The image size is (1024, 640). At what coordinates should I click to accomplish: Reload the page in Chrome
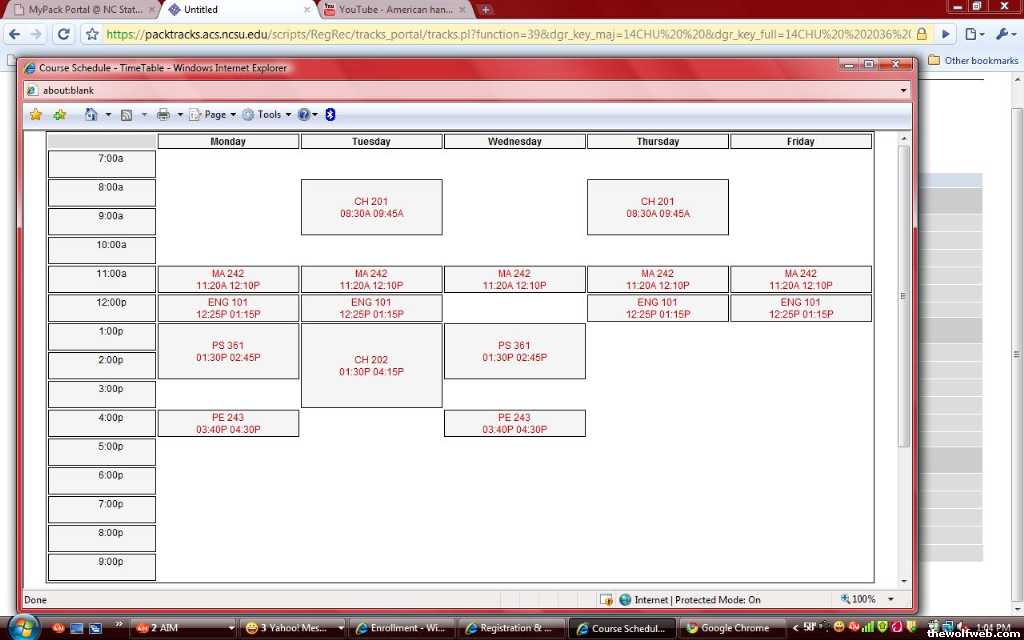63,34
